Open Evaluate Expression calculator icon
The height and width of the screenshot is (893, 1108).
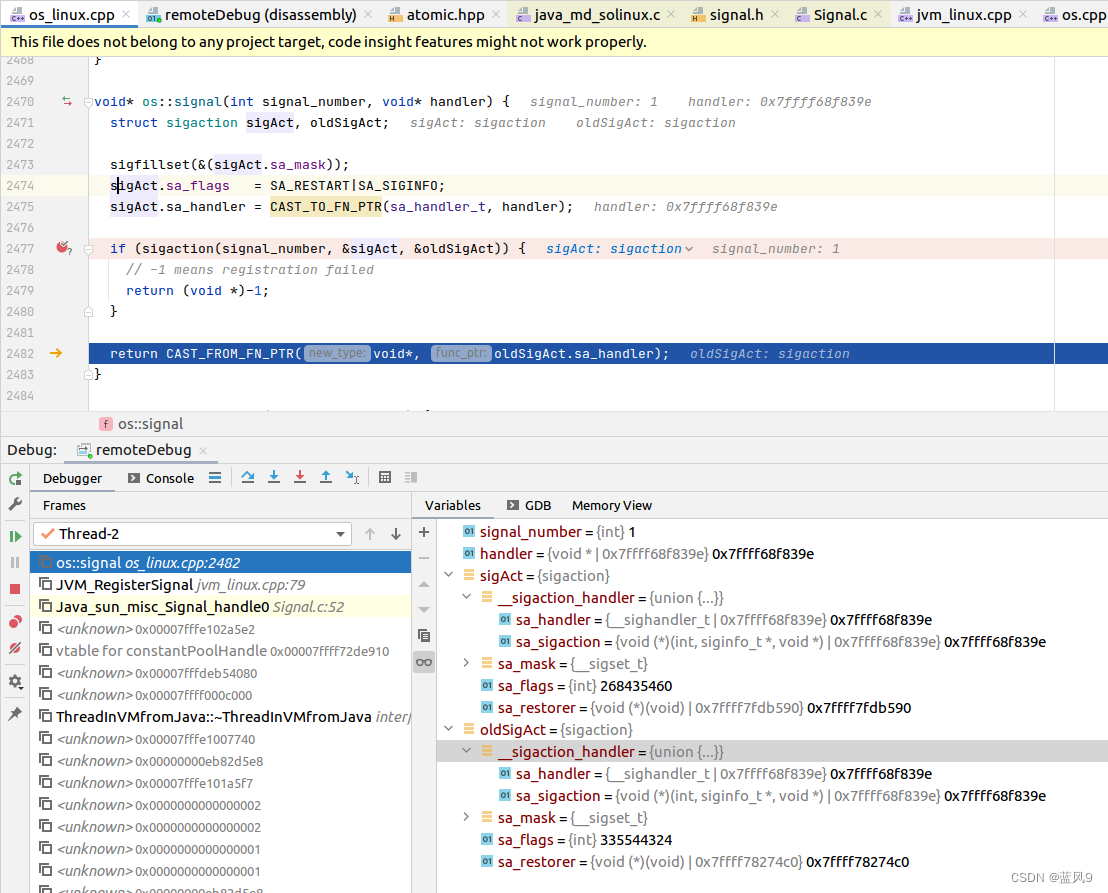tap(385, 478)
